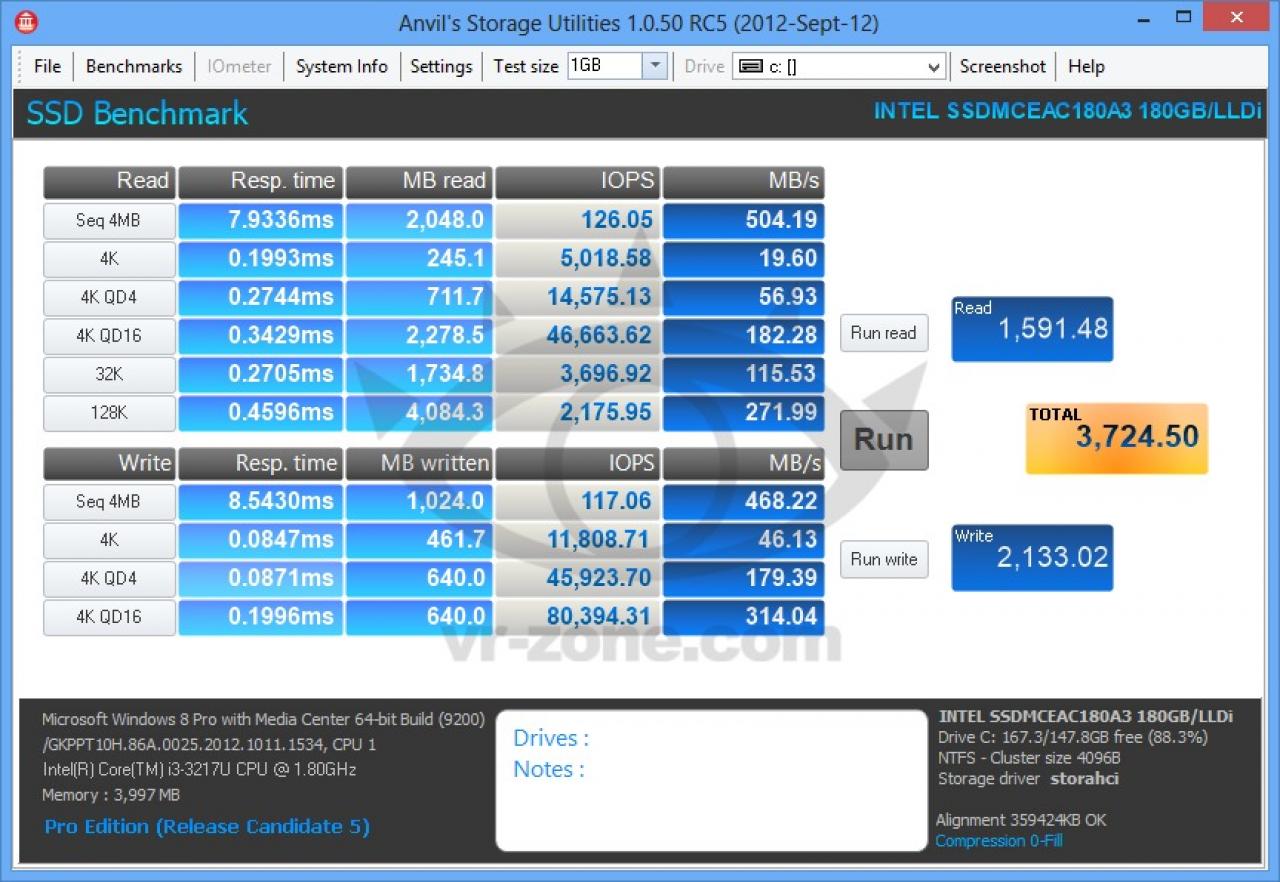
Task: Click the Write Seq 4MB row button
Action: [109, 502]
